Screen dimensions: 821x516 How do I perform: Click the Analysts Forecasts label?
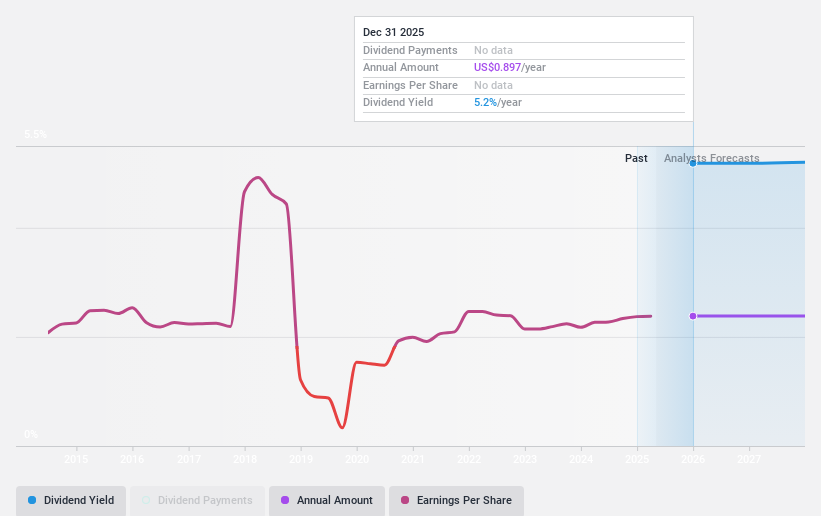click(712, 158)
